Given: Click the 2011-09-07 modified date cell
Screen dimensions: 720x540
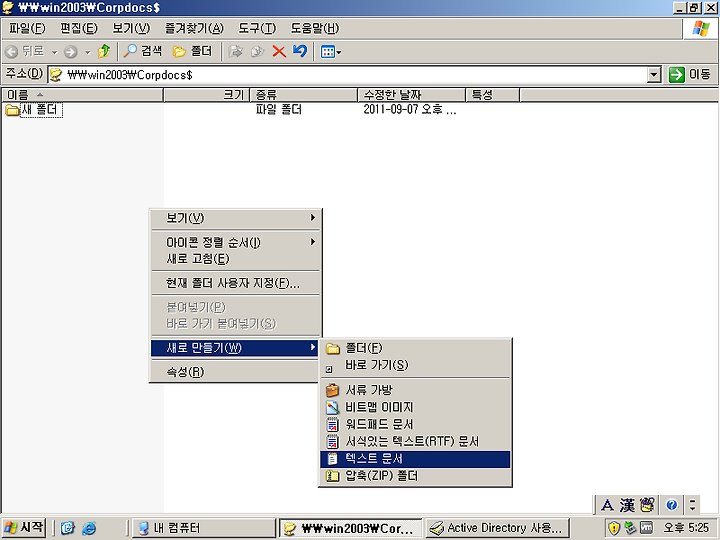Looking at the screenshot, I should [410, 110].
